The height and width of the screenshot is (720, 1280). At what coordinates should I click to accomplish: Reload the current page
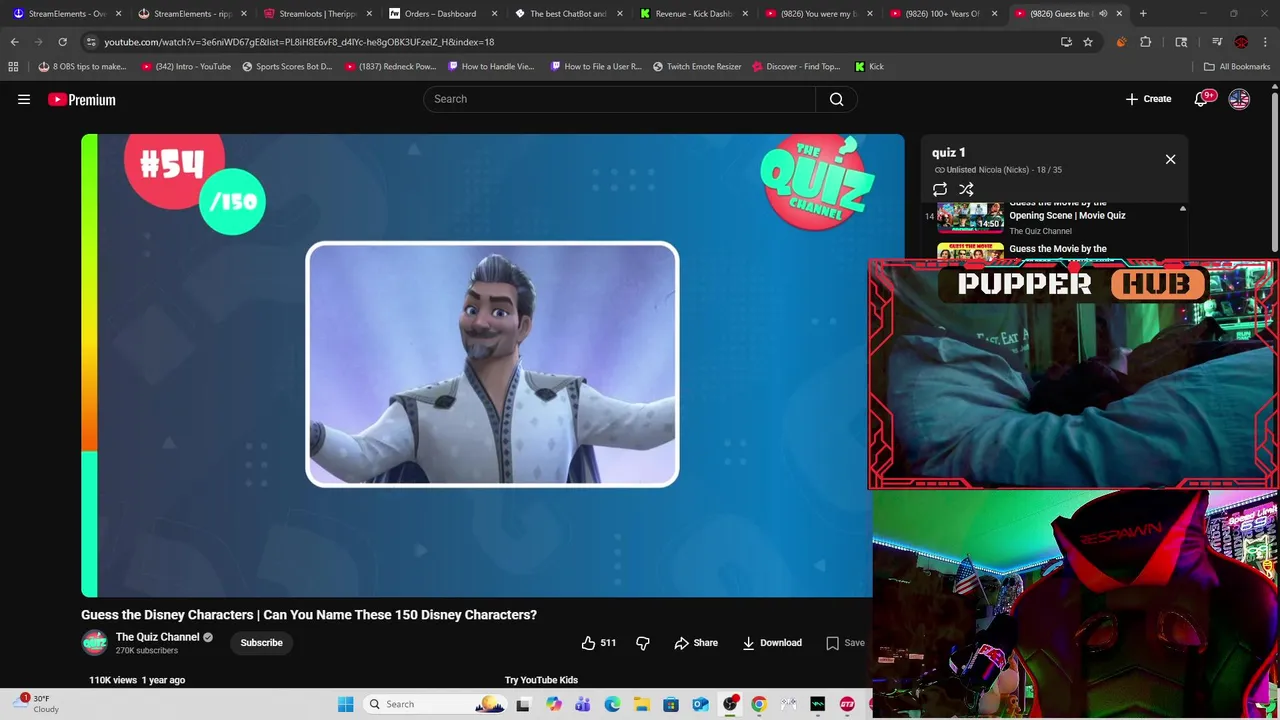(62, 42)
